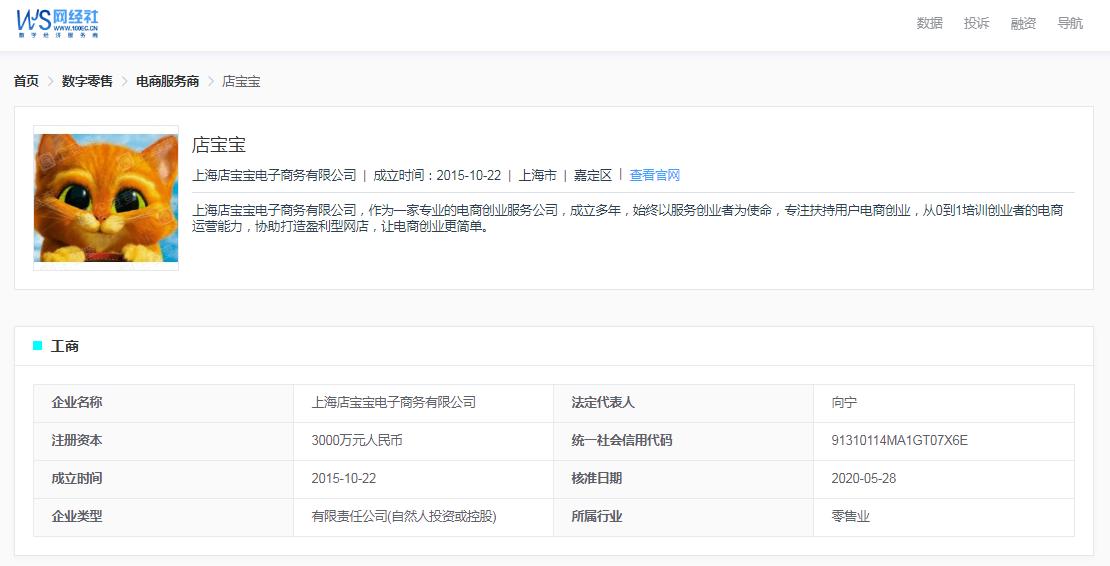The width and height of the screenshot is (1110, 566).
Task: Select 上海市 location text
Action: (x=537, y=175)
